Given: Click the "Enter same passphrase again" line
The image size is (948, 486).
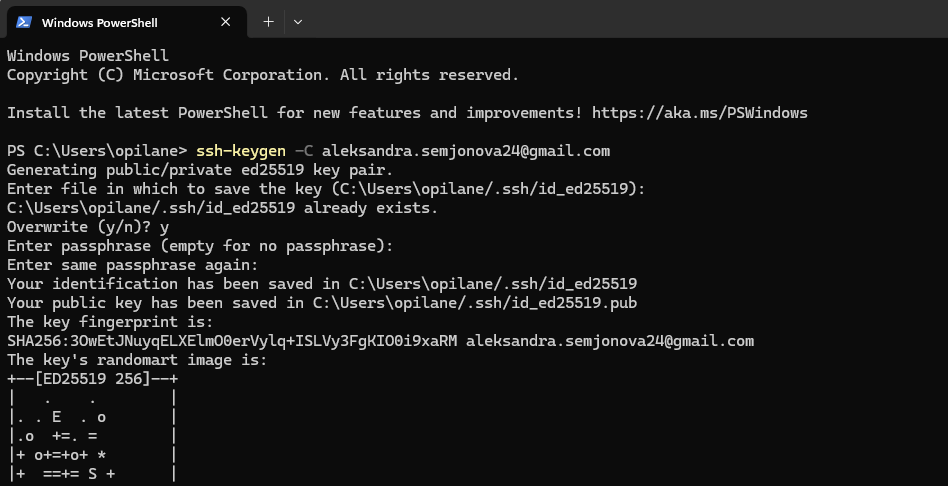Looking at the screenshot, I should (x=132, y=265).
